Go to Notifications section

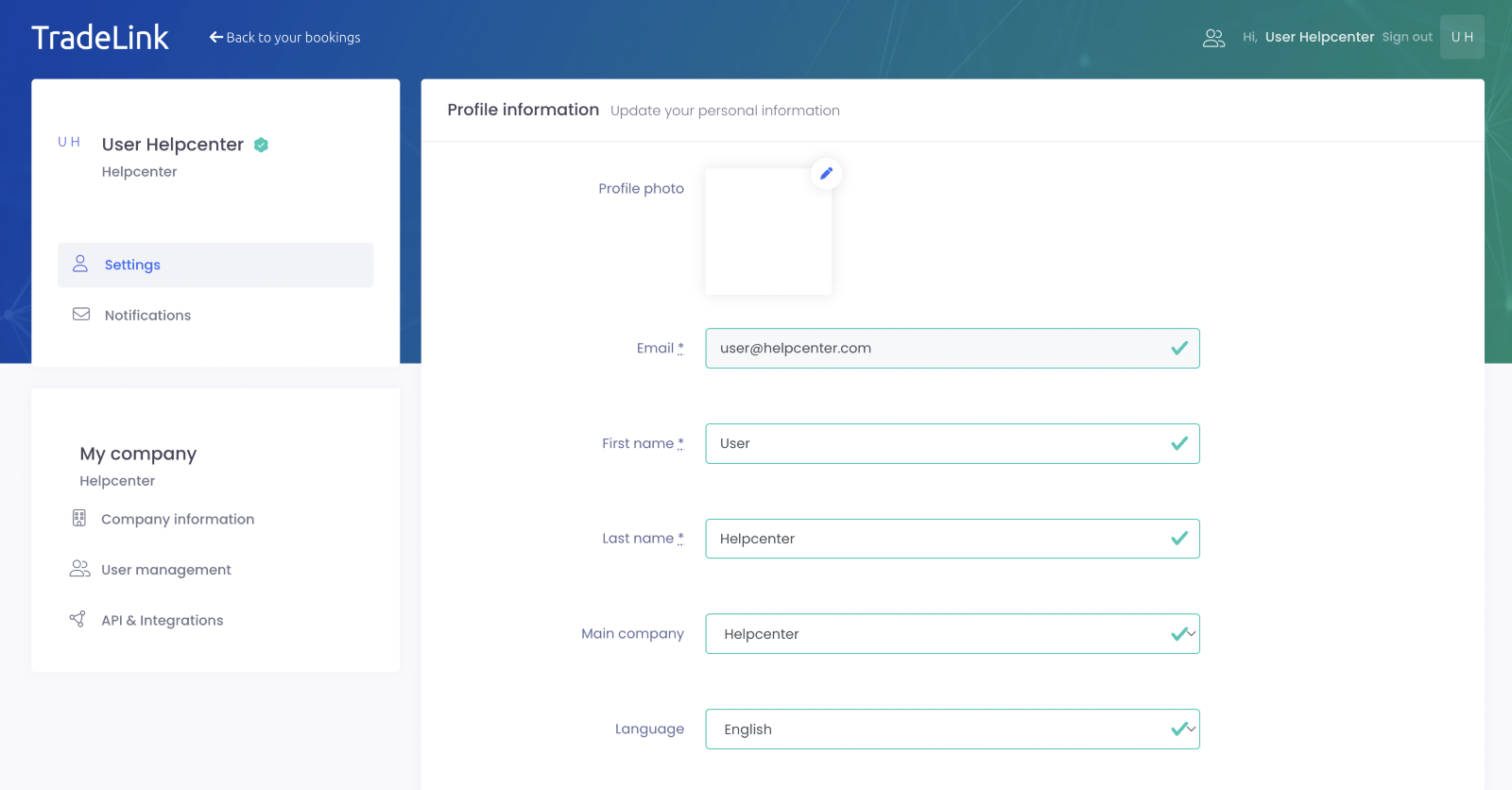pyautogui.click(x=147, y=316)
